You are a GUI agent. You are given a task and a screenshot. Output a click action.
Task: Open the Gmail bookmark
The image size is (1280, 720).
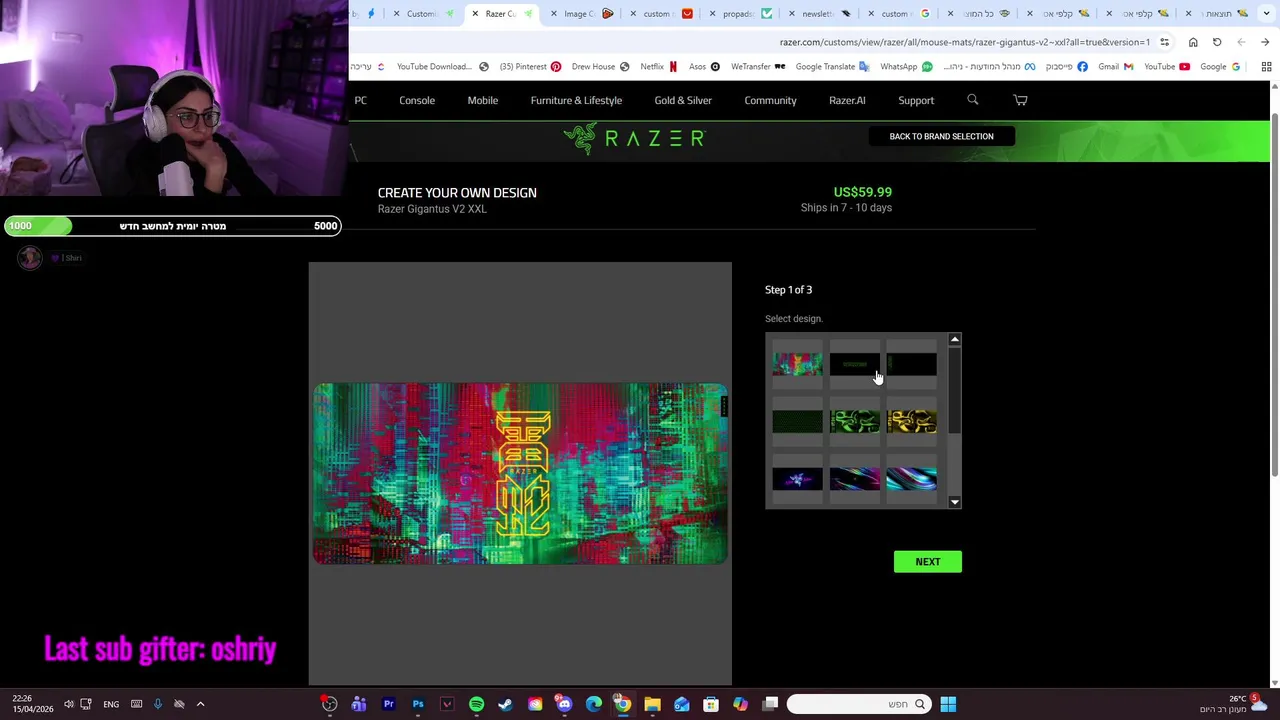coord(1115,67)
